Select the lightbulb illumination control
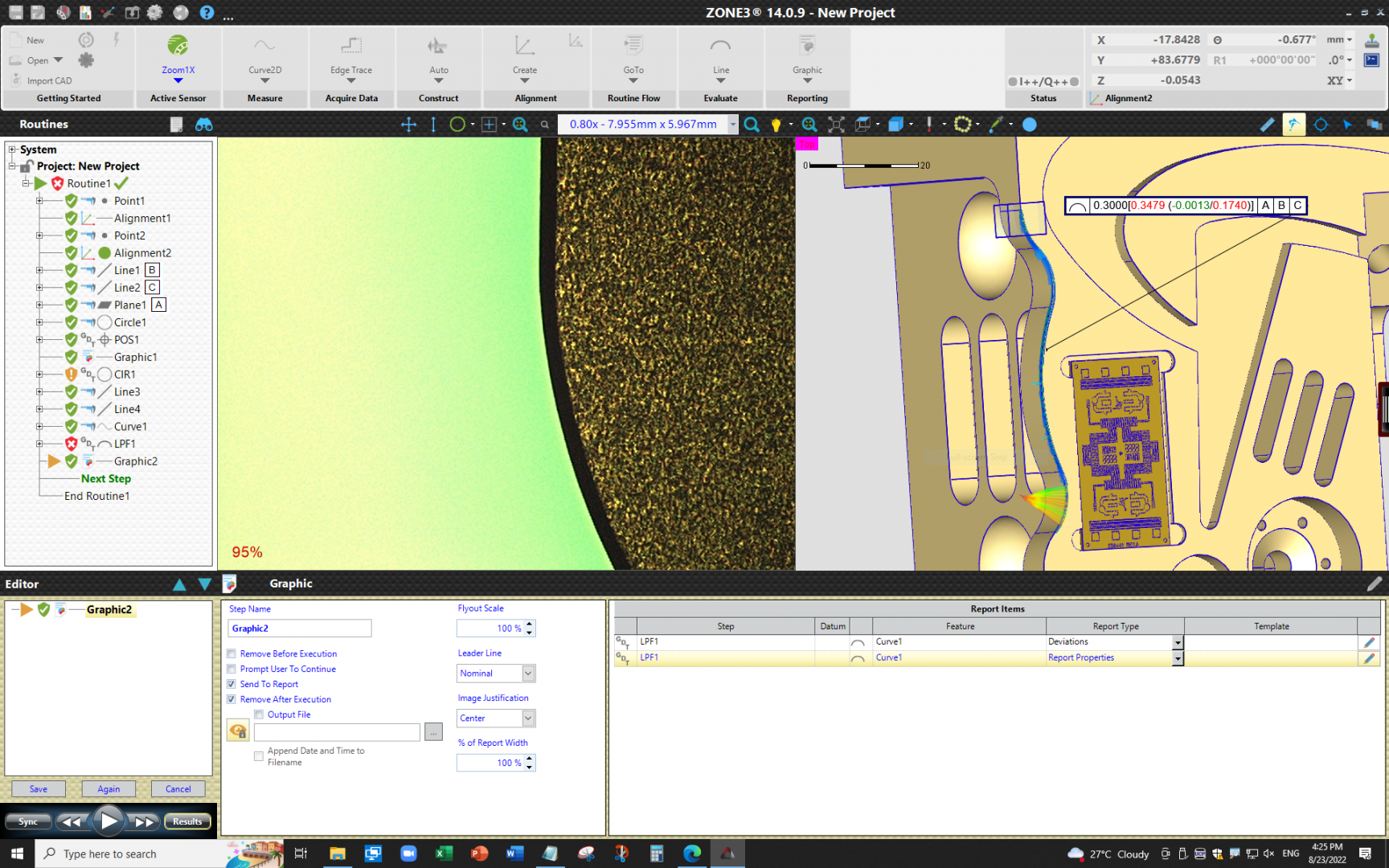1389x868 pixels. (x=776, y=124)
